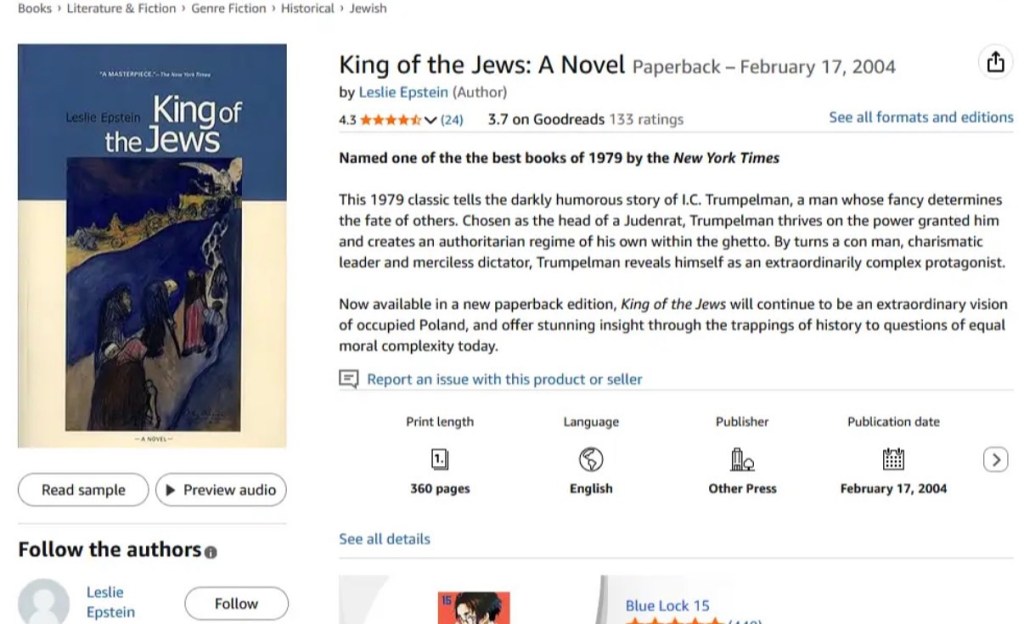
Task: Click the publisher building icon
Action: point(742,459)
